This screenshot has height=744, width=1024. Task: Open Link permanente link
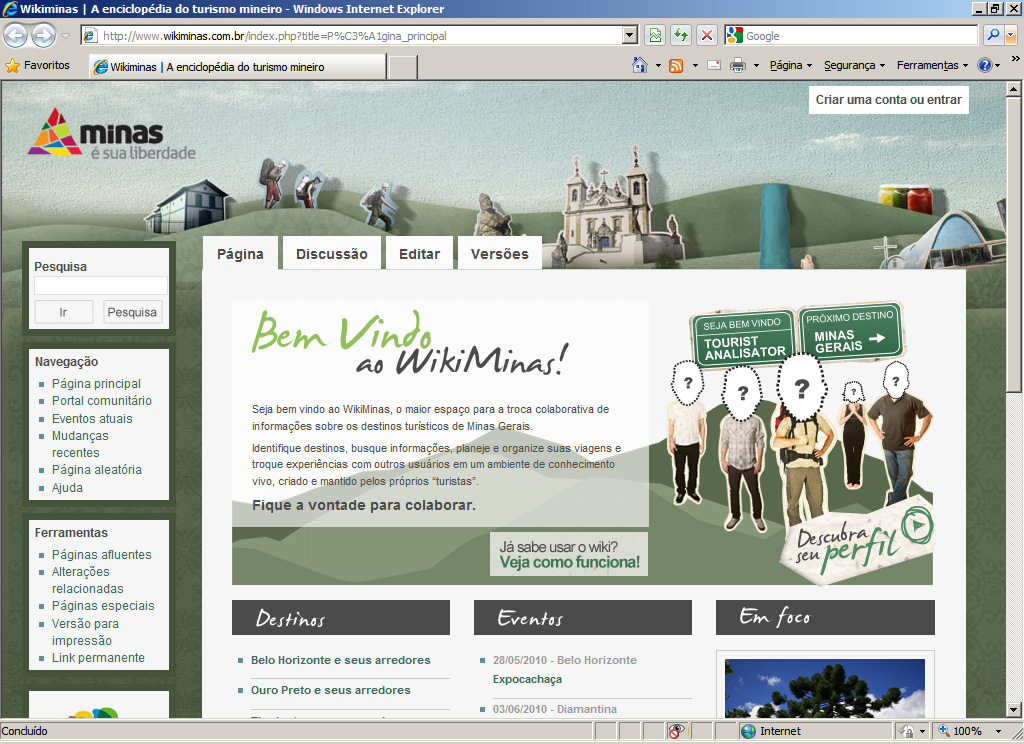tap(98, 658)
